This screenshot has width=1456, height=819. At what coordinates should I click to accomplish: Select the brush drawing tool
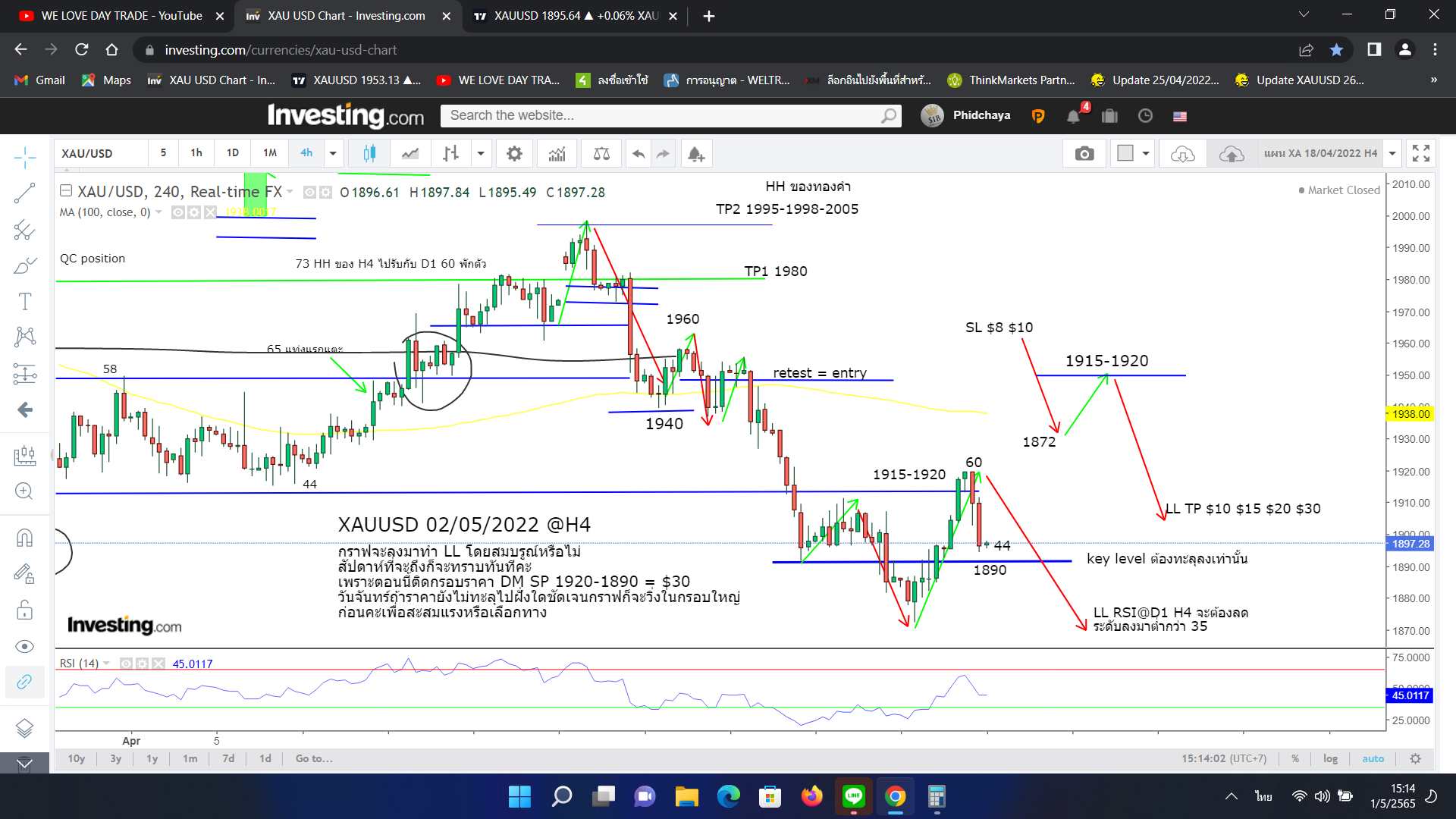[24, 265]
